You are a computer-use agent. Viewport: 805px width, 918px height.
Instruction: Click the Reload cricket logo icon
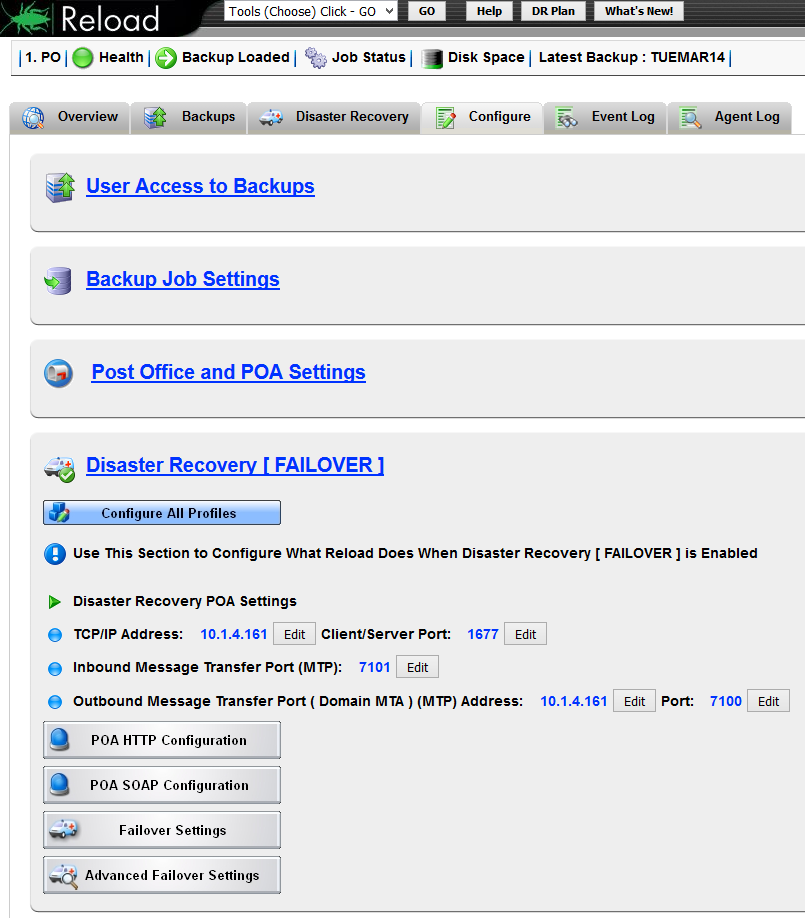(26, 18)
